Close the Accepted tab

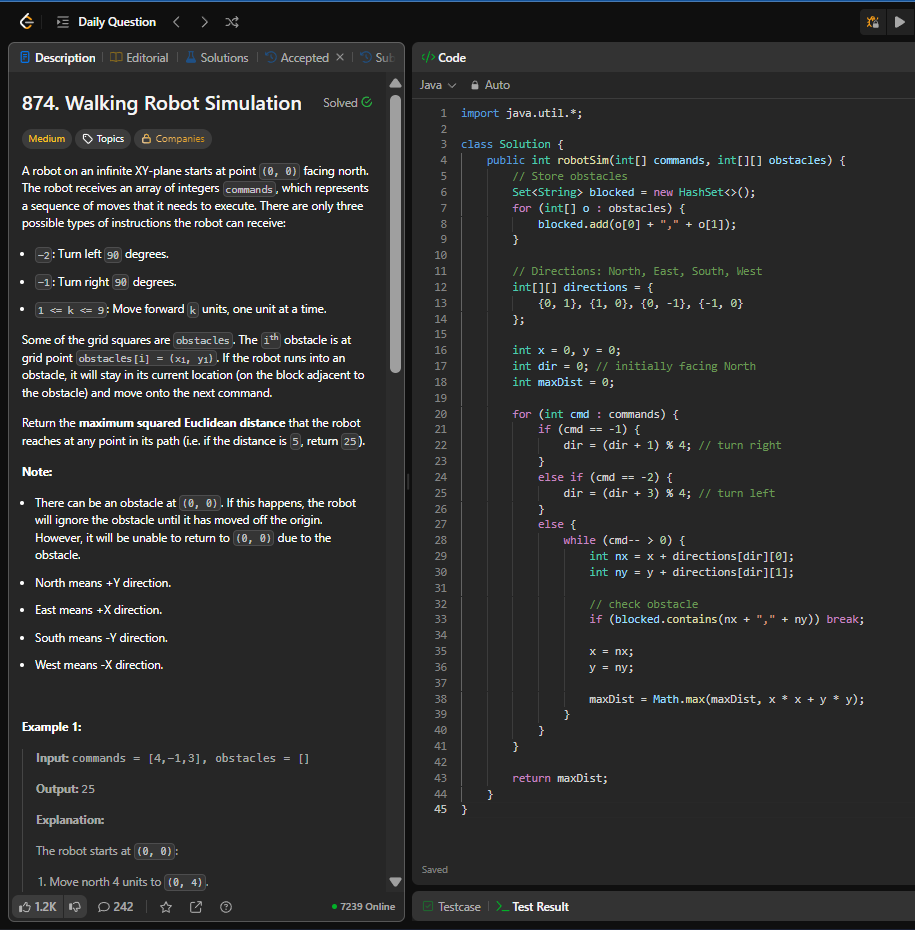tap(340, 57)
